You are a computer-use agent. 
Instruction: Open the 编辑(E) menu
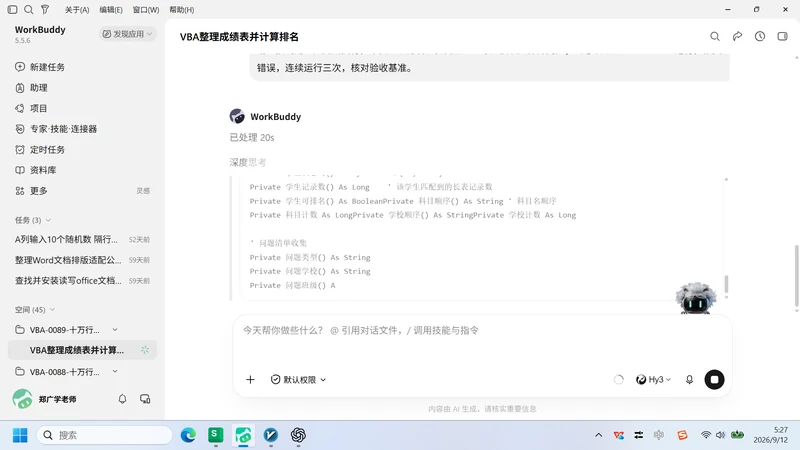click(111, 10)
